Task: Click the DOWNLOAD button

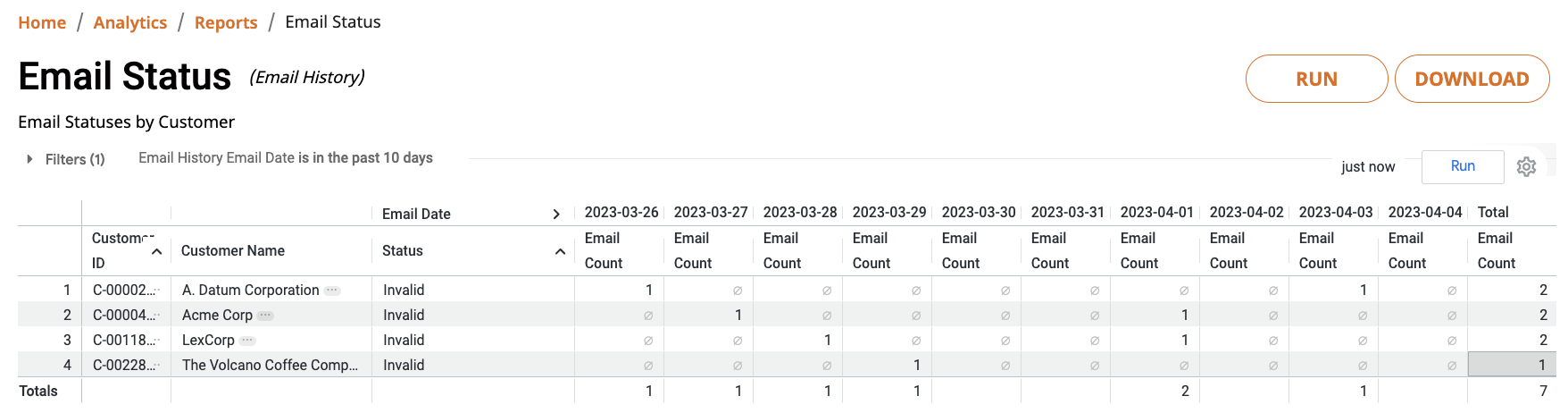Action: [1472, 79]
